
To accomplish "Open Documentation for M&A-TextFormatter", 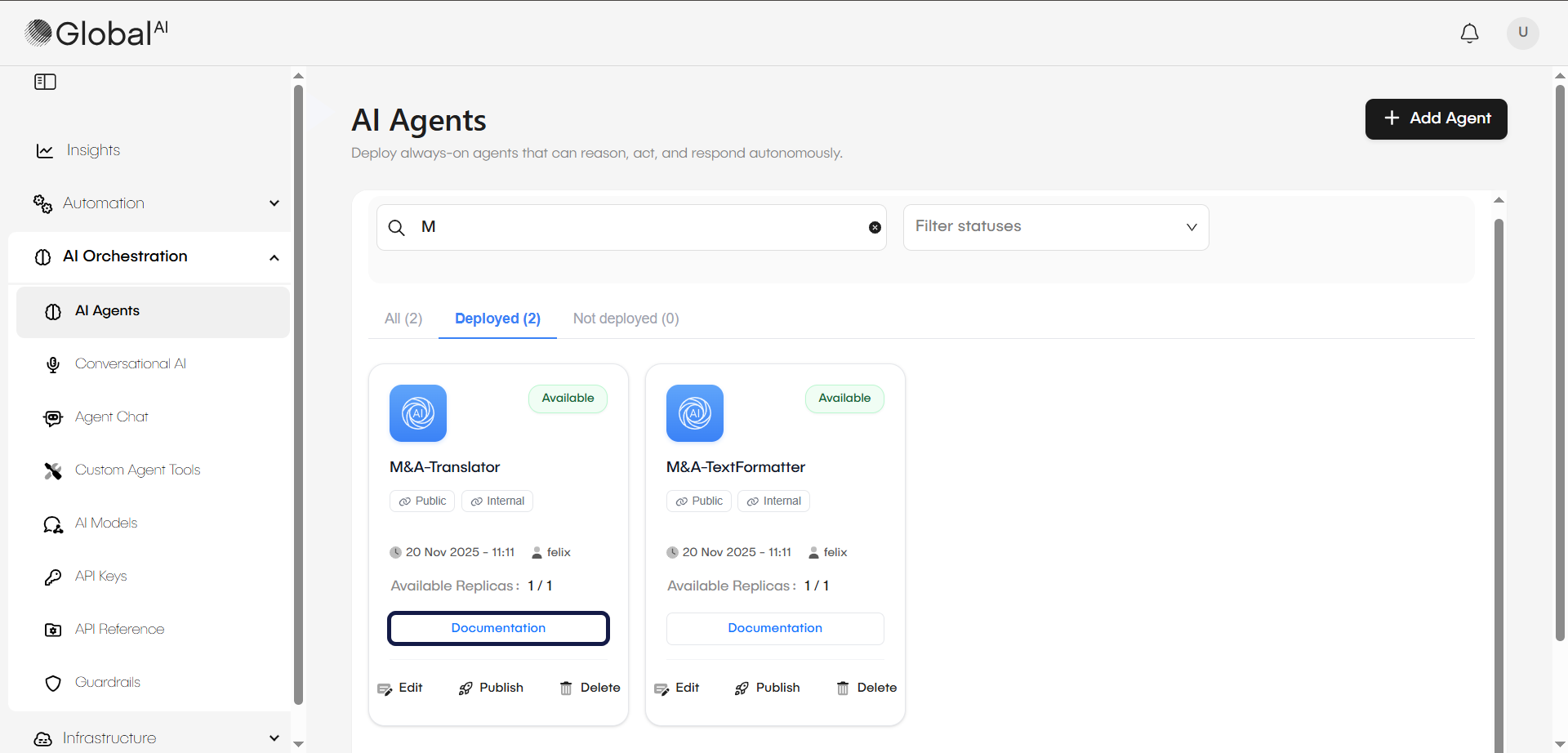I will [774, 628].
